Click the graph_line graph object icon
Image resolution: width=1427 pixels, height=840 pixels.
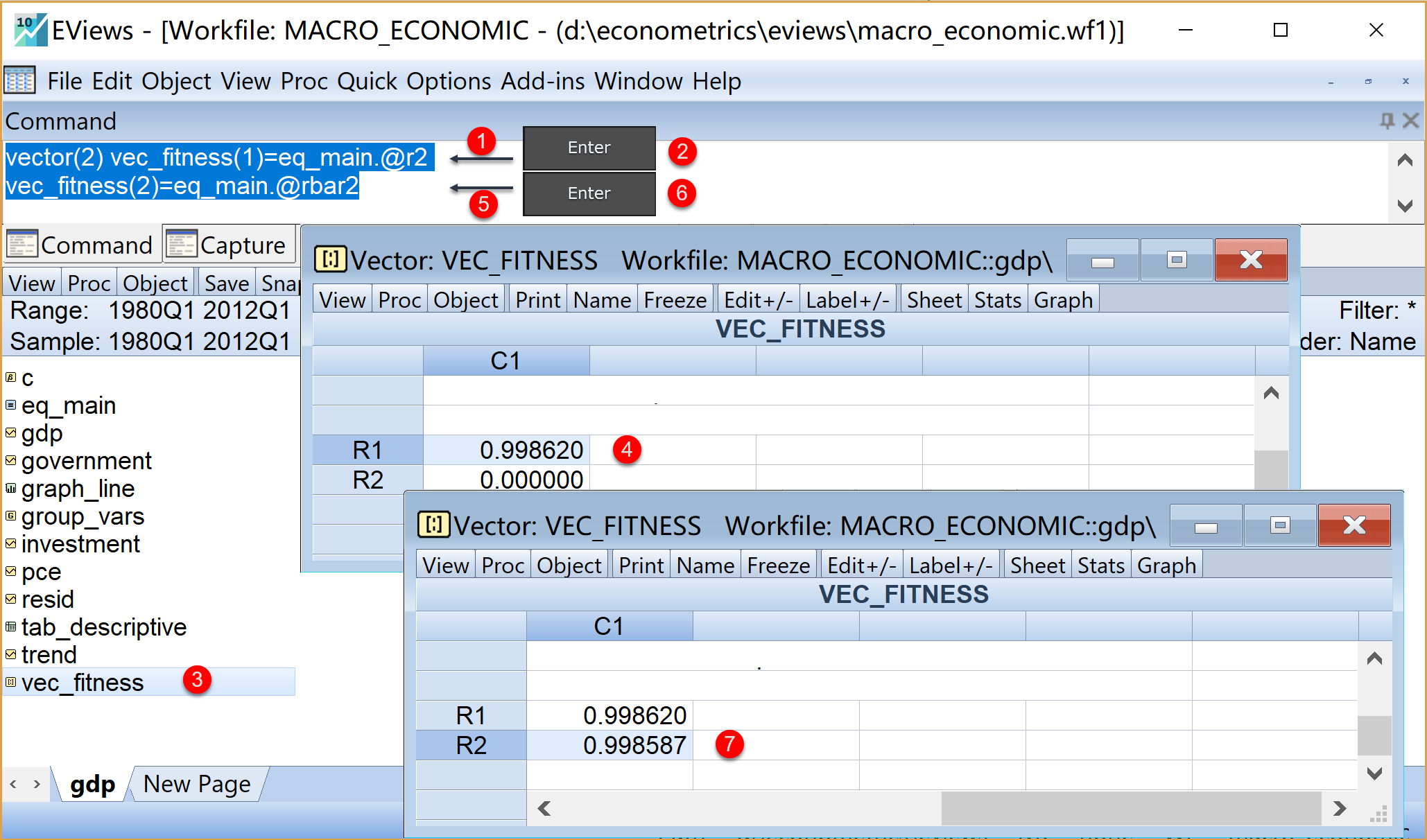pyautogui.click(x=10, y=489)
